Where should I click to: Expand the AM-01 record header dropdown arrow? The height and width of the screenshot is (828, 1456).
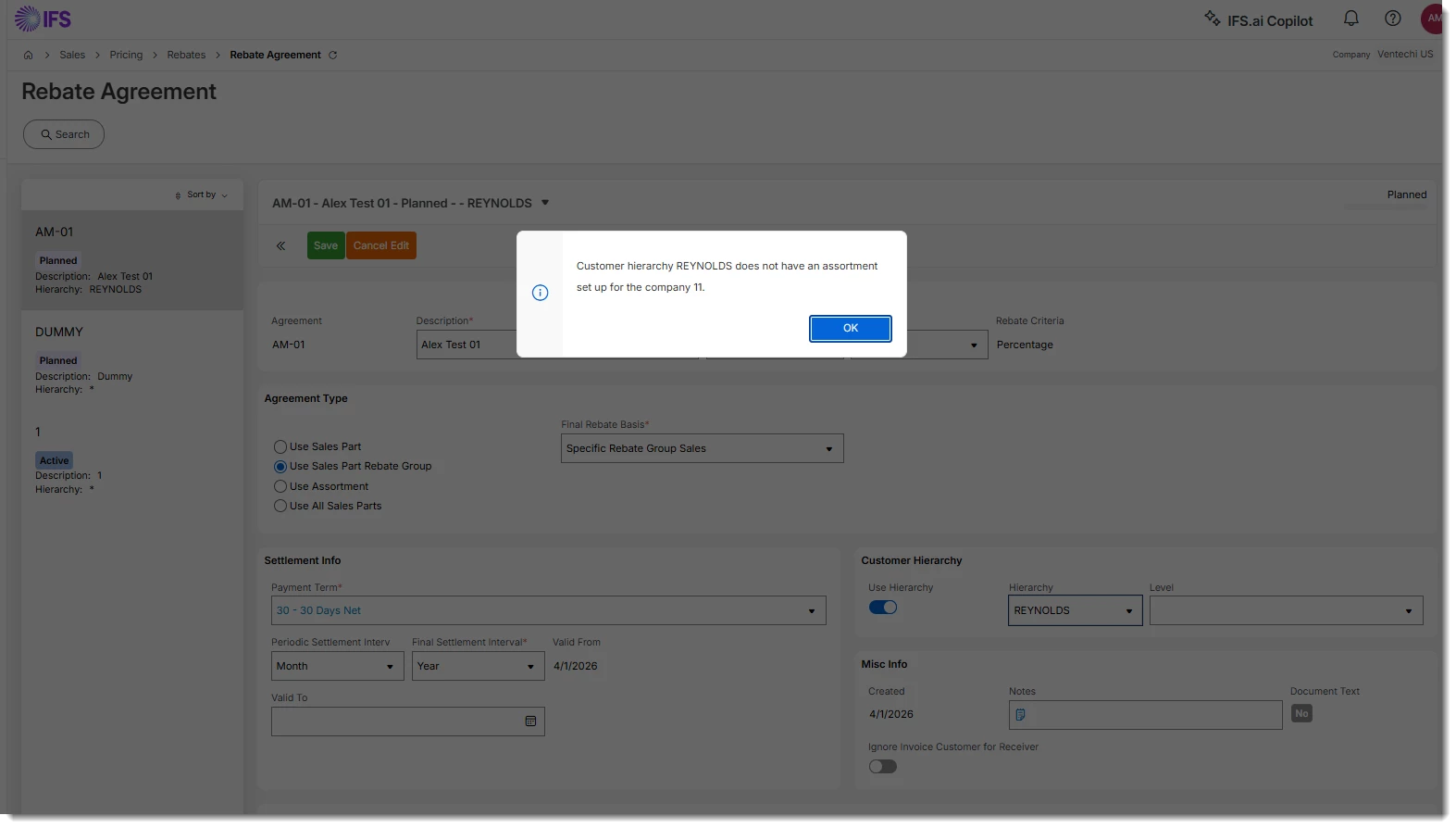545,203
